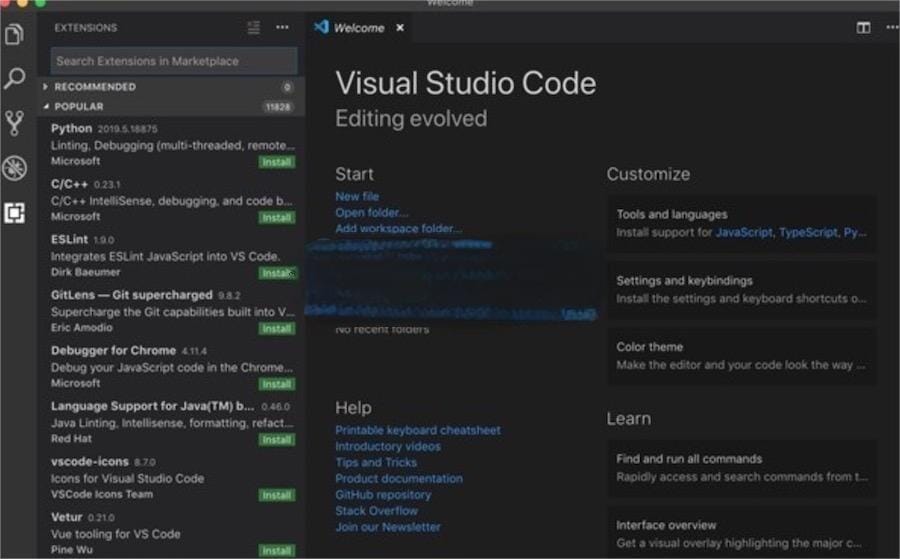Image resolution: width=900 pixels, height=559 pixels.
Task: Open Extensions panel more actions menu
Action: coord(283,28)
